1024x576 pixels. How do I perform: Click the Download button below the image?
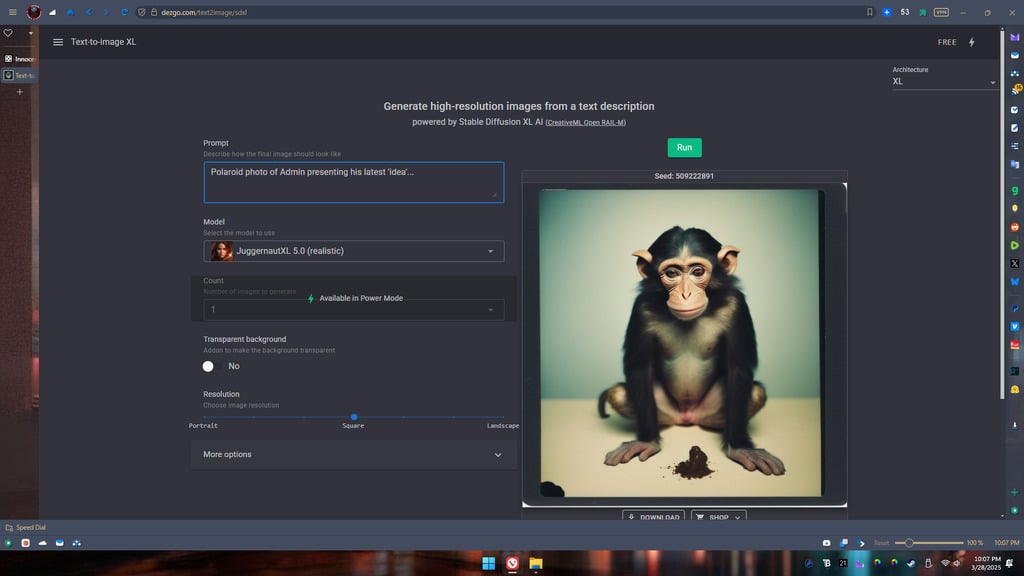(x=653, y=517)
